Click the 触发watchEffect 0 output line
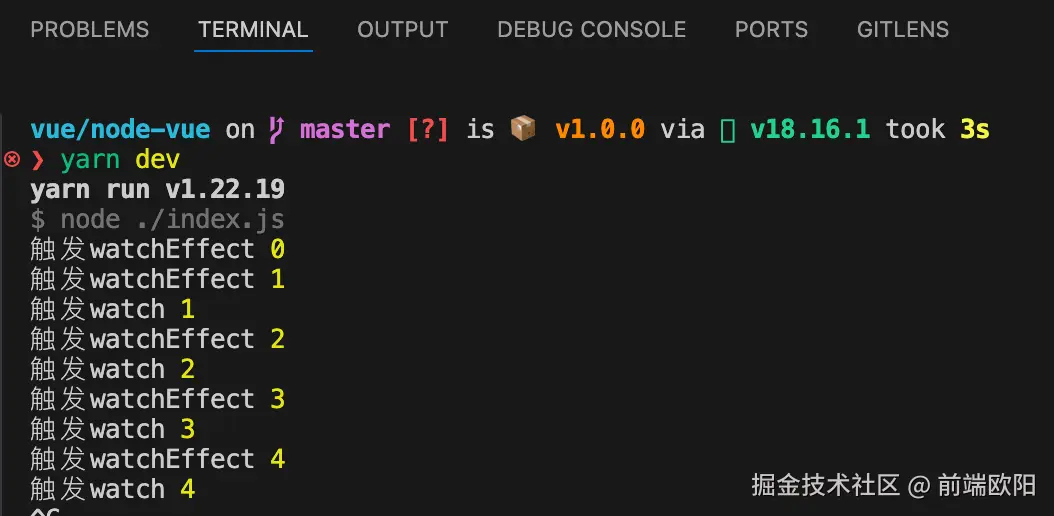 (x=157, y=249)
